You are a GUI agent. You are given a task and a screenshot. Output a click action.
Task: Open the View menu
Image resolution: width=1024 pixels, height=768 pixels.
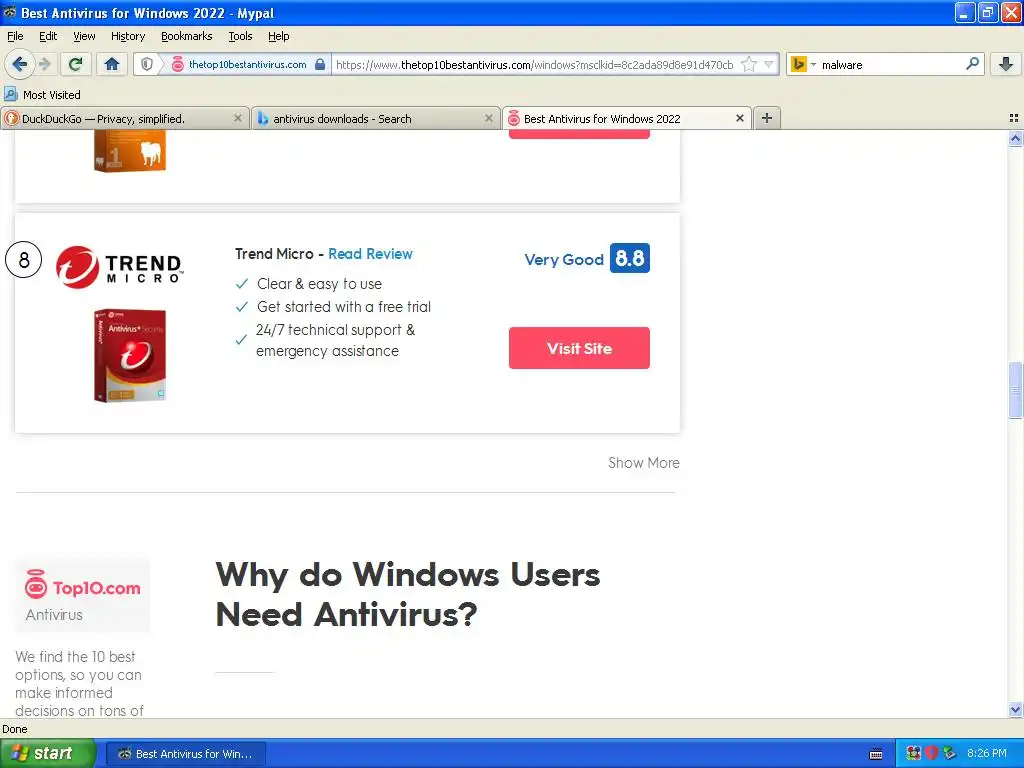pyautogui.click(x=84, y=36)
